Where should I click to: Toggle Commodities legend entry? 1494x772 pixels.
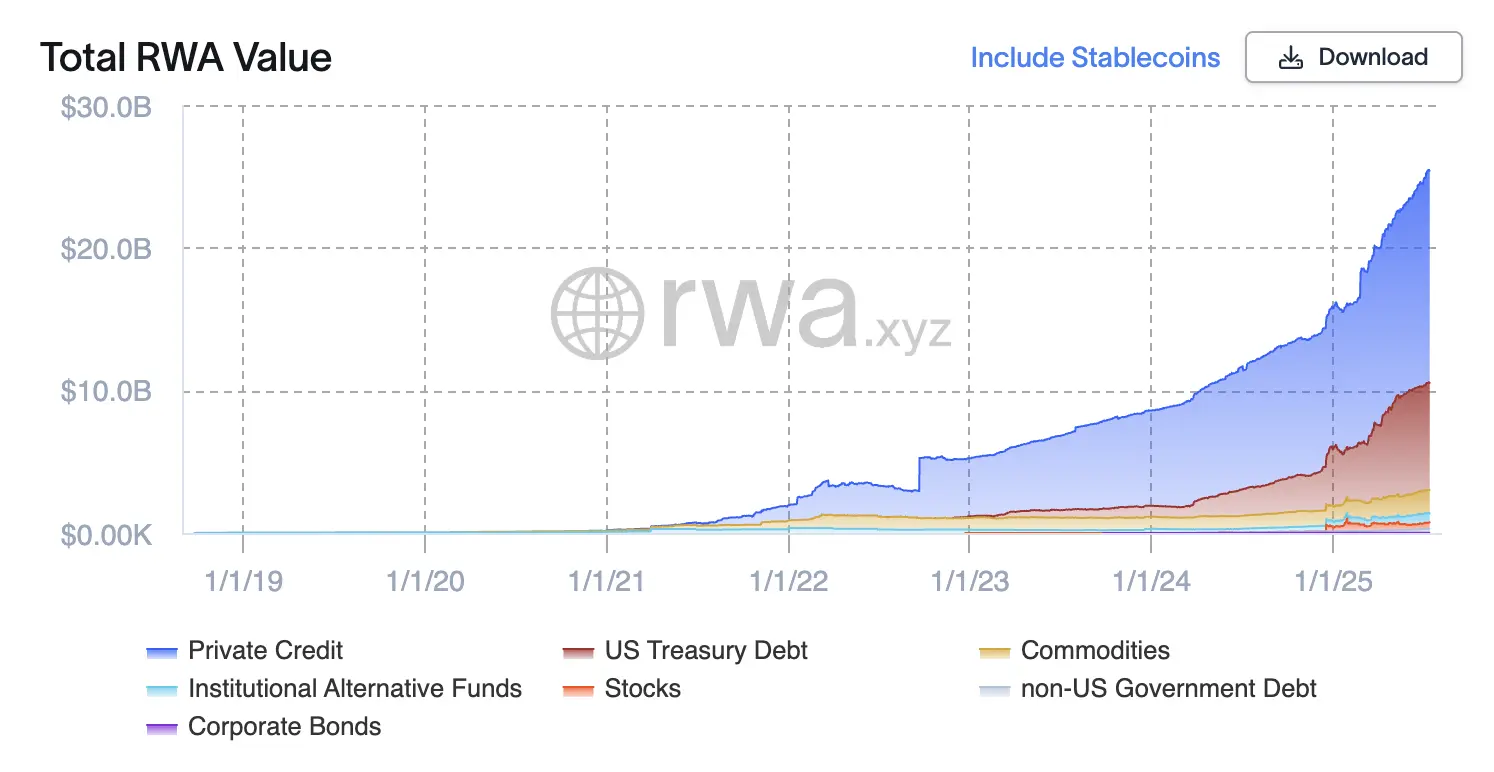click(1094, 651)
